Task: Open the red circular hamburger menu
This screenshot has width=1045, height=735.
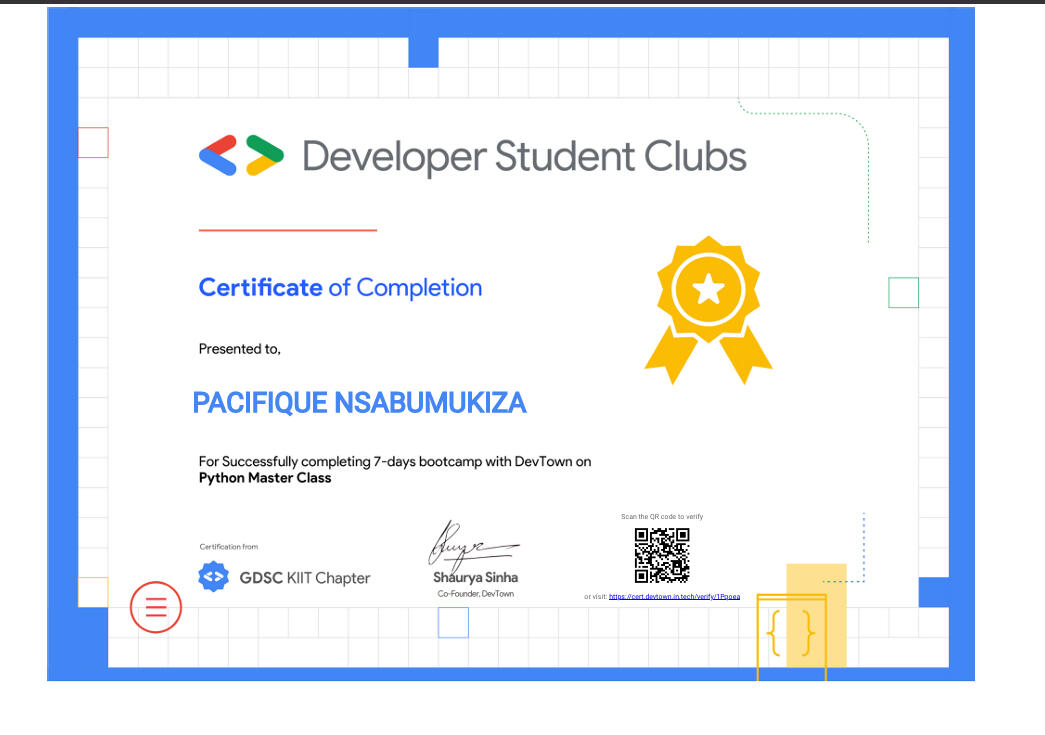Action: [x=156, y=607]
